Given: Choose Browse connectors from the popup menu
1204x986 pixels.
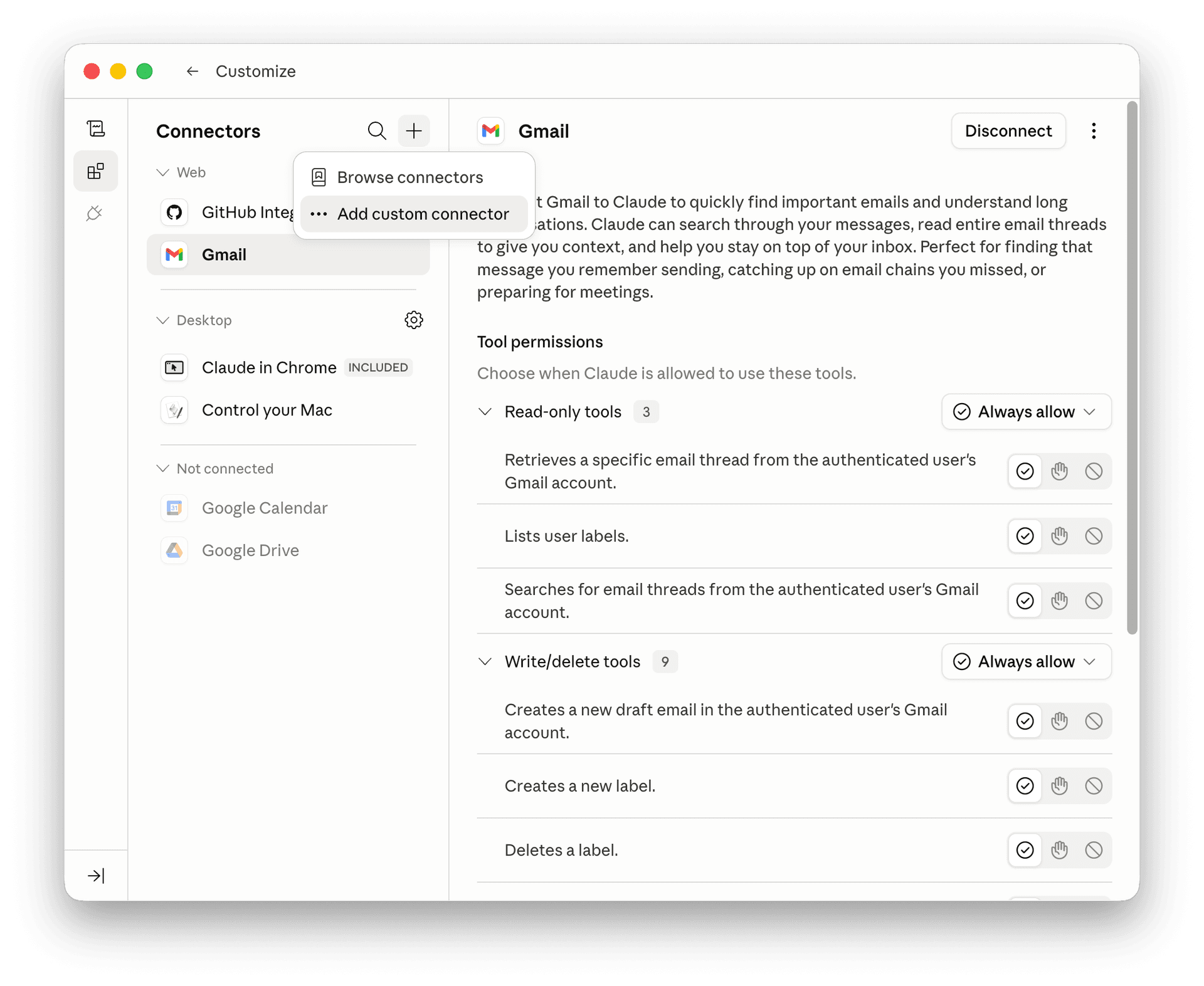Looking at the screenshot, I should pos(414,177).
